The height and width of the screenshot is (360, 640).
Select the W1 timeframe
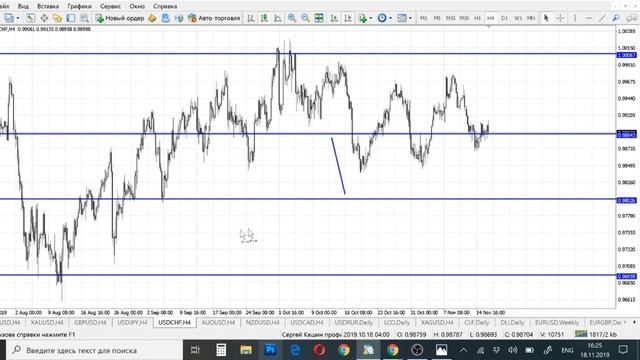518,18
